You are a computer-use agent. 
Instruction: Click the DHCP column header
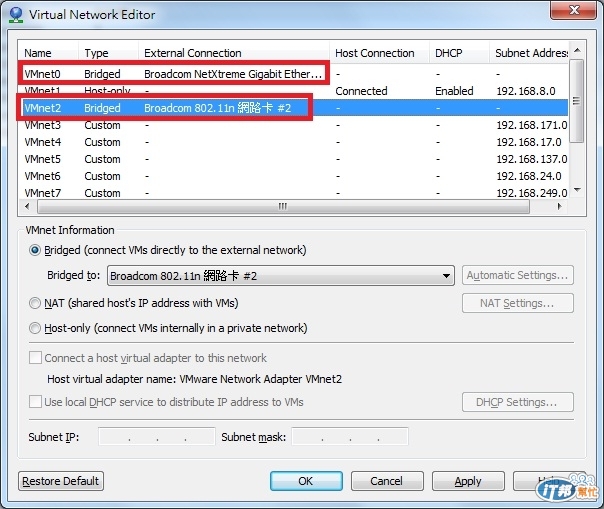pos(459,53)
